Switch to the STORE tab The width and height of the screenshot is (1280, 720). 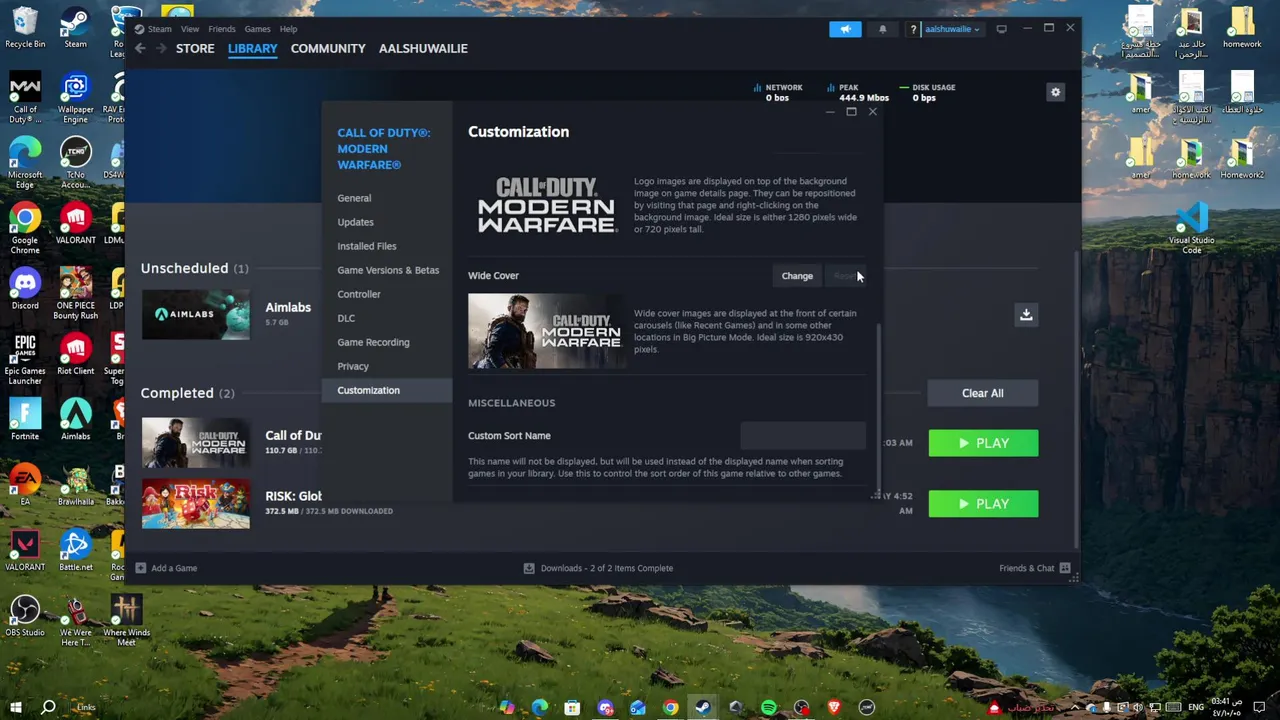[195, 48]
